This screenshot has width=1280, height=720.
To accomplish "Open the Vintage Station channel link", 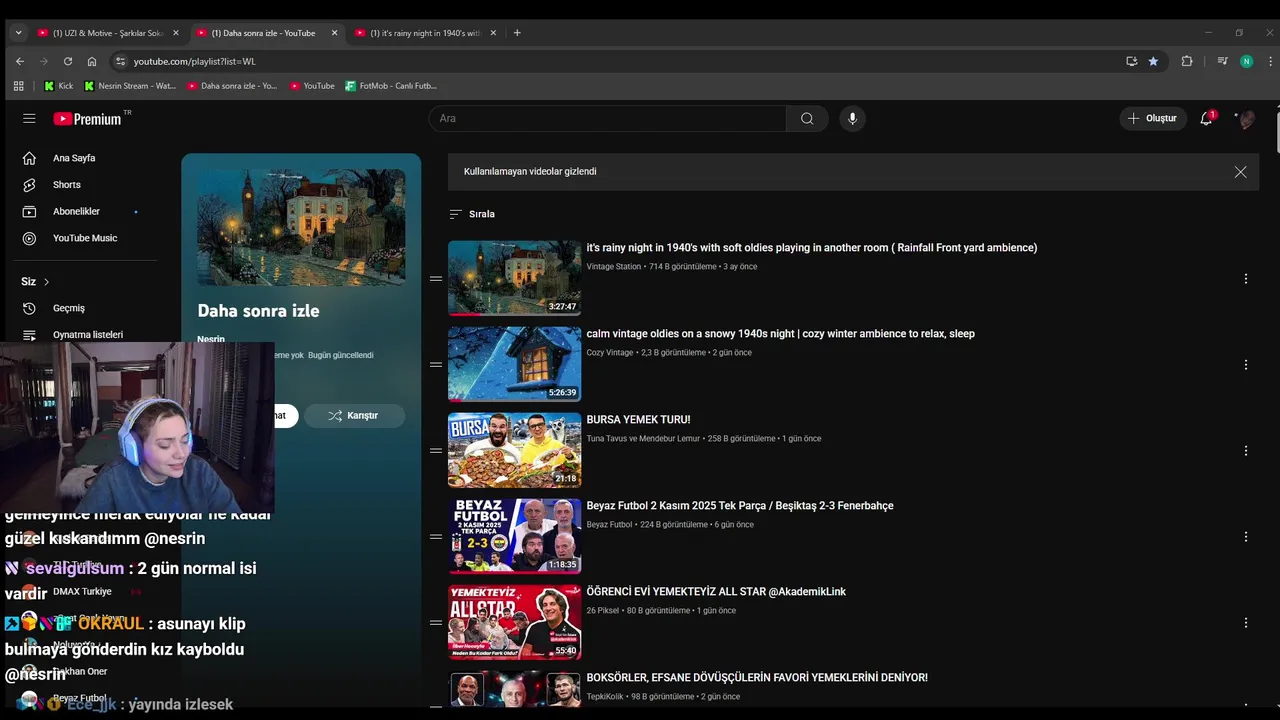I will (614, 267).
